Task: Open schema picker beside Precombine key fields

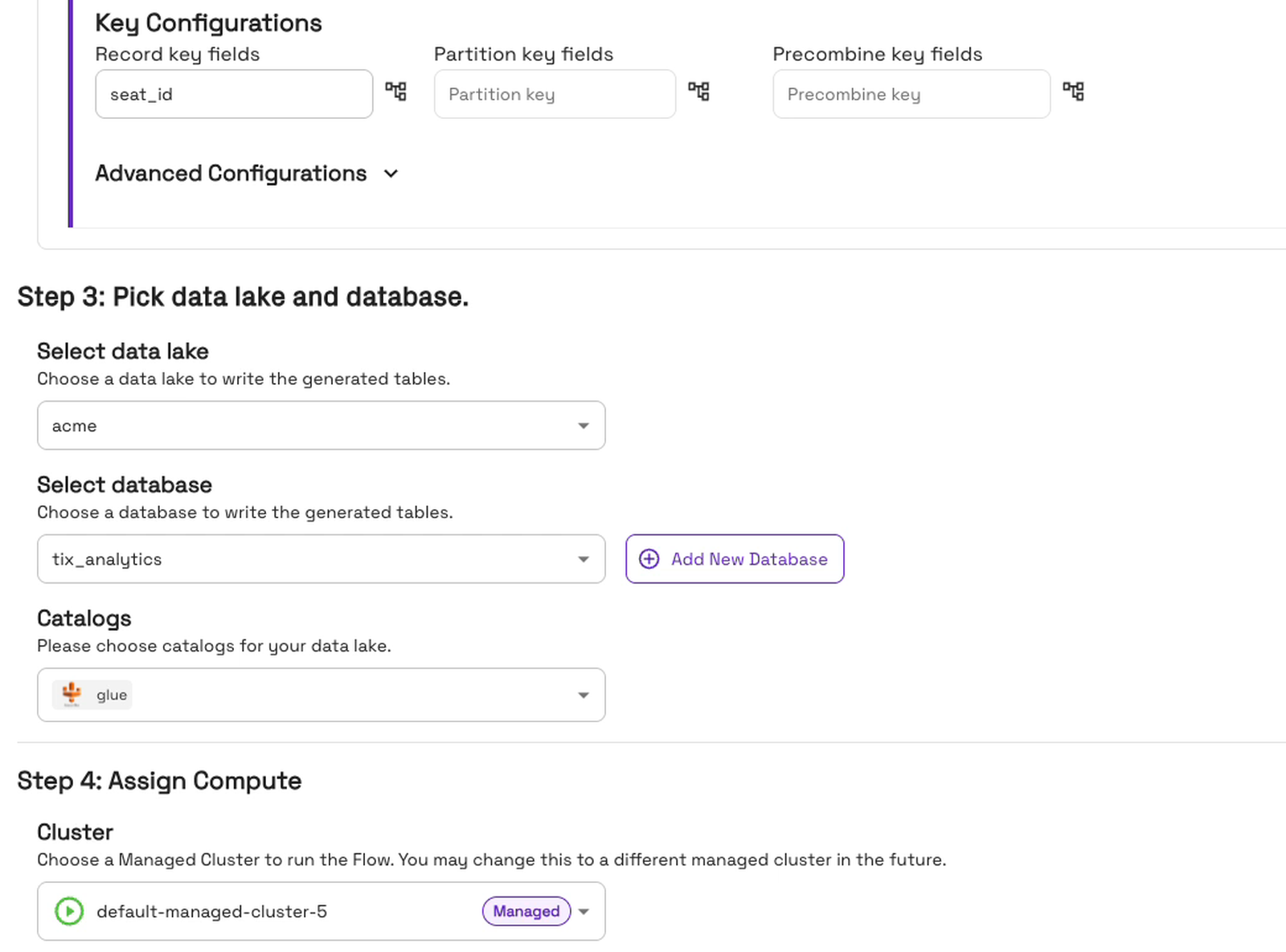Action: pos(1073,92)
